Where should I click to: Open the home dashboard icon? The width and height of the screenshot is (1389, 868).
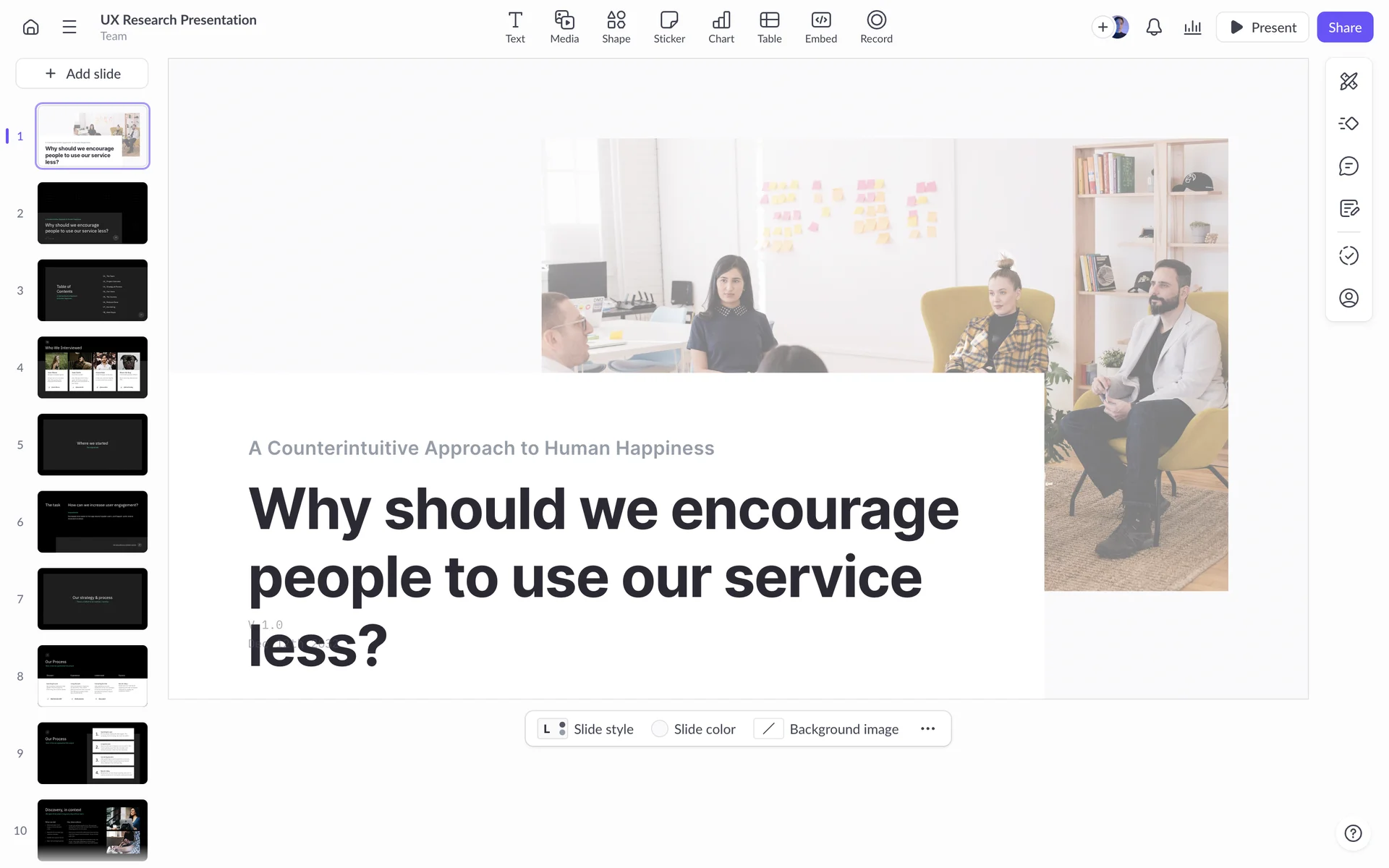point(30,27)
